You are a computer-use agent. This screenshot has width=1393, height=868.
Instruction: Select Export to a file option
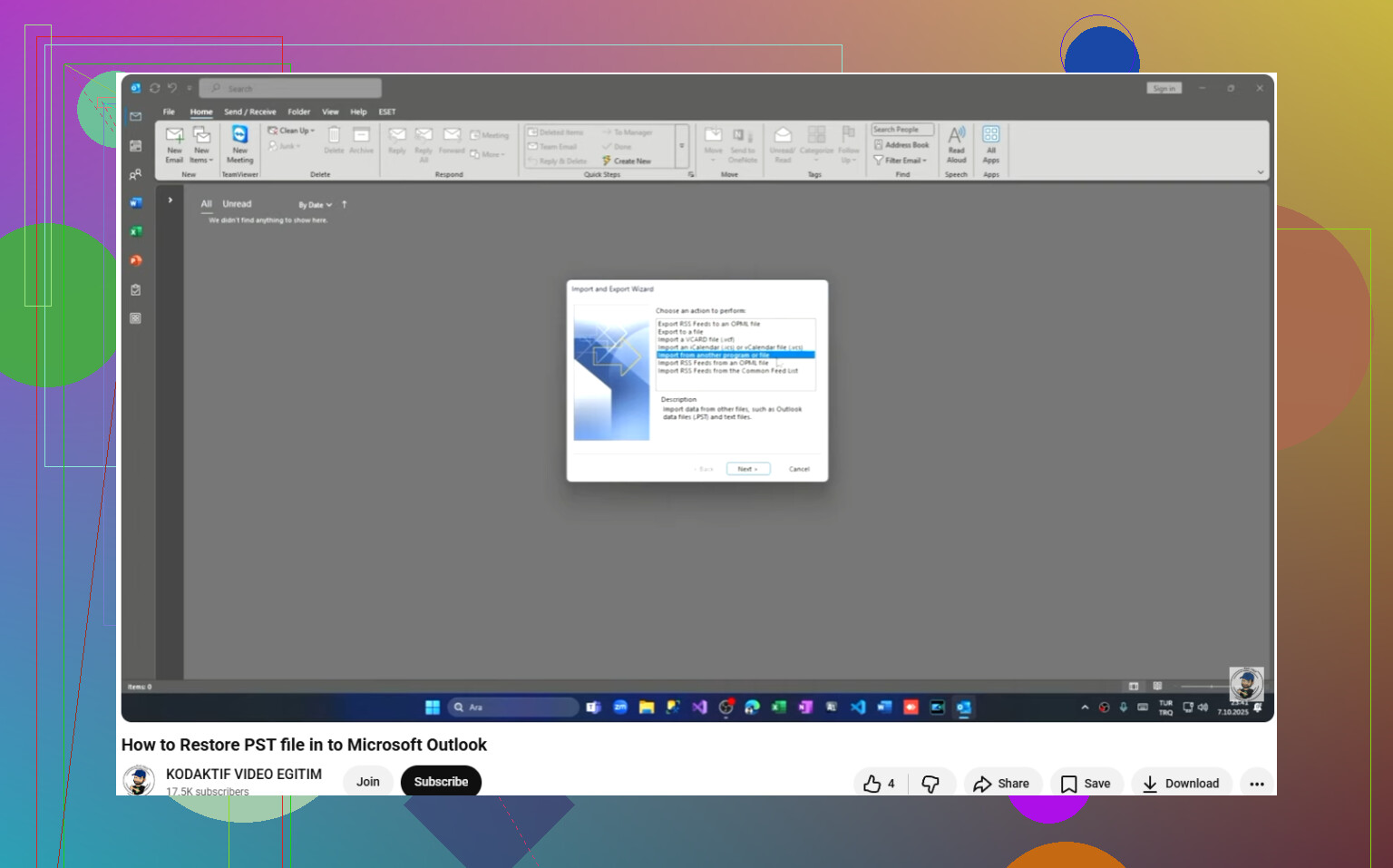(680, 332)
